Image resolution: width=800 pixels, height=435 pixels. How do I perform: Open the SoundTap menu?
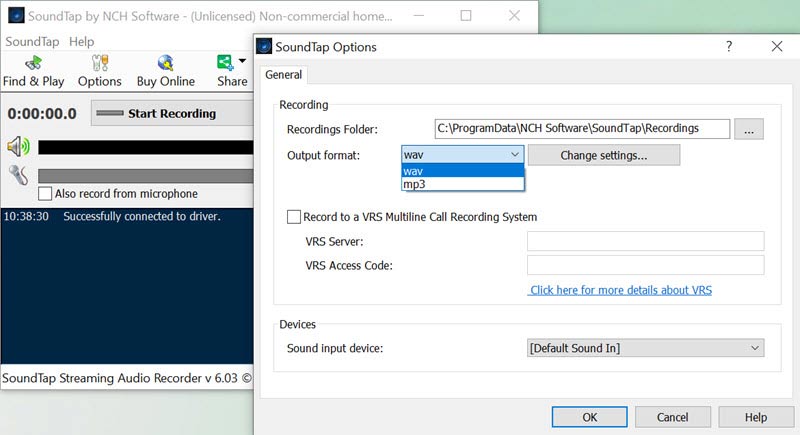(x=32, y=41)
